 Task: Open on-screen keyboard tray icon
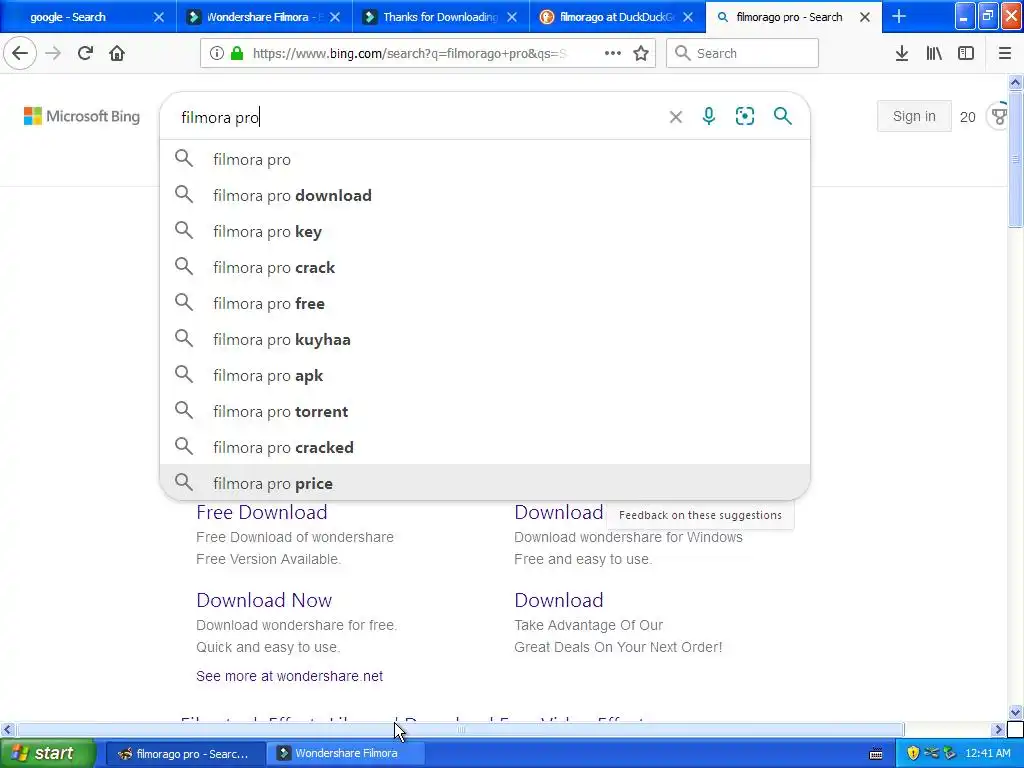pos(876,754)
